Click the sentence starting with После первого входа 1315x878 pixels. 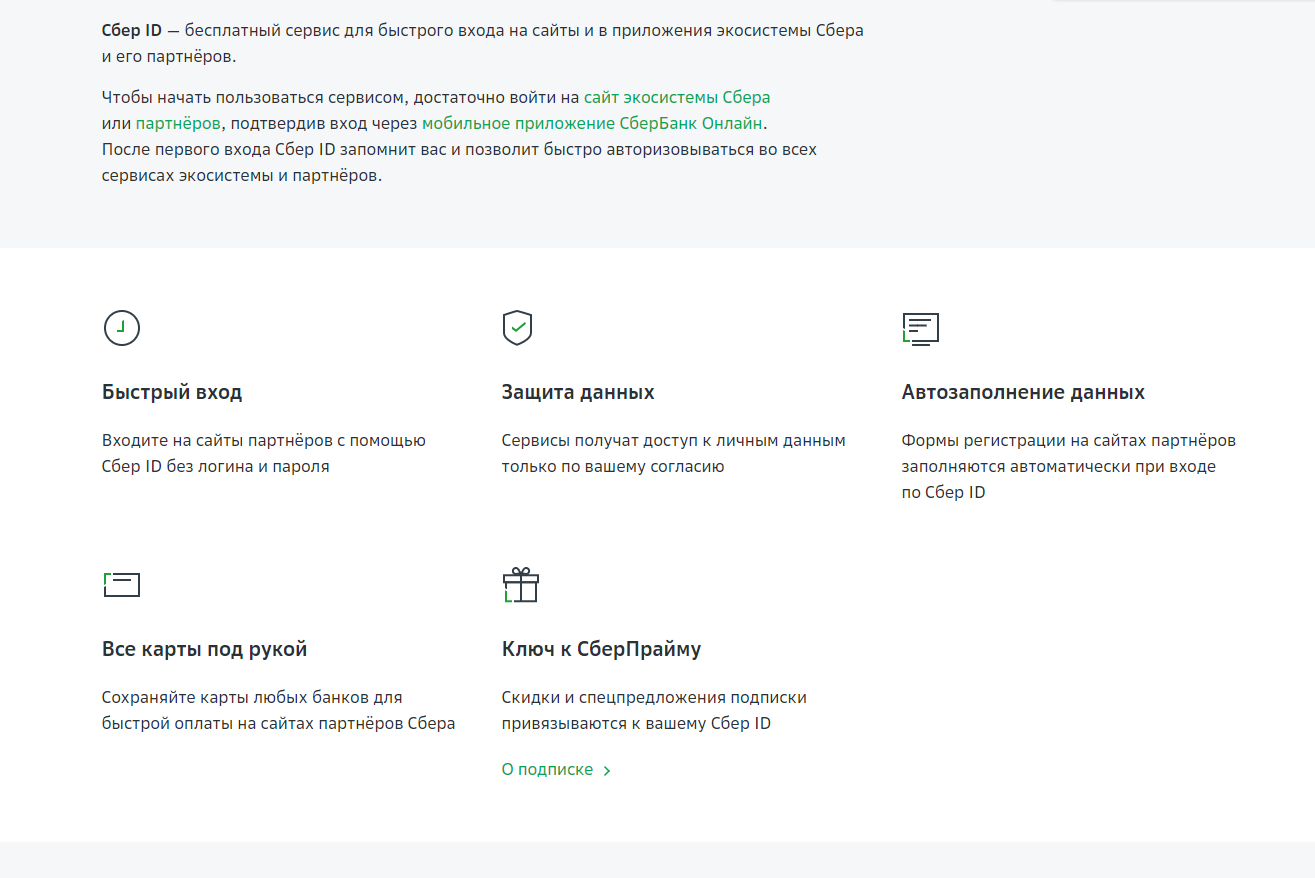click(x=460, y=163)
